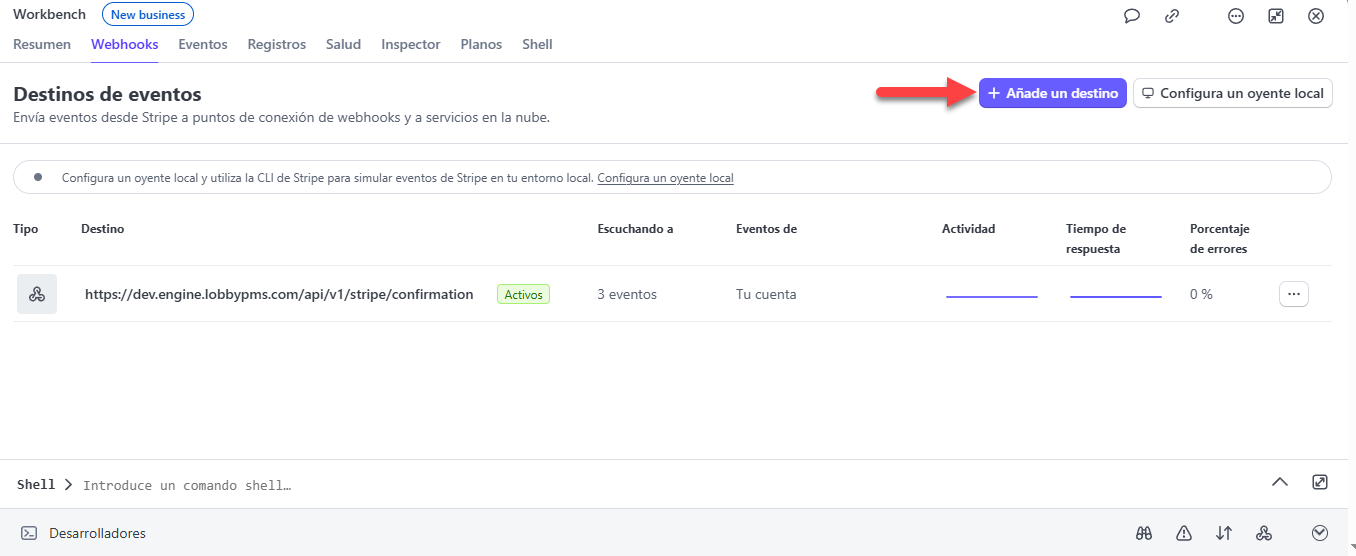This screenshot has height=556, width=1356.
Task: Click the feedback speech bubble icon
Action: pos(1132,16)
